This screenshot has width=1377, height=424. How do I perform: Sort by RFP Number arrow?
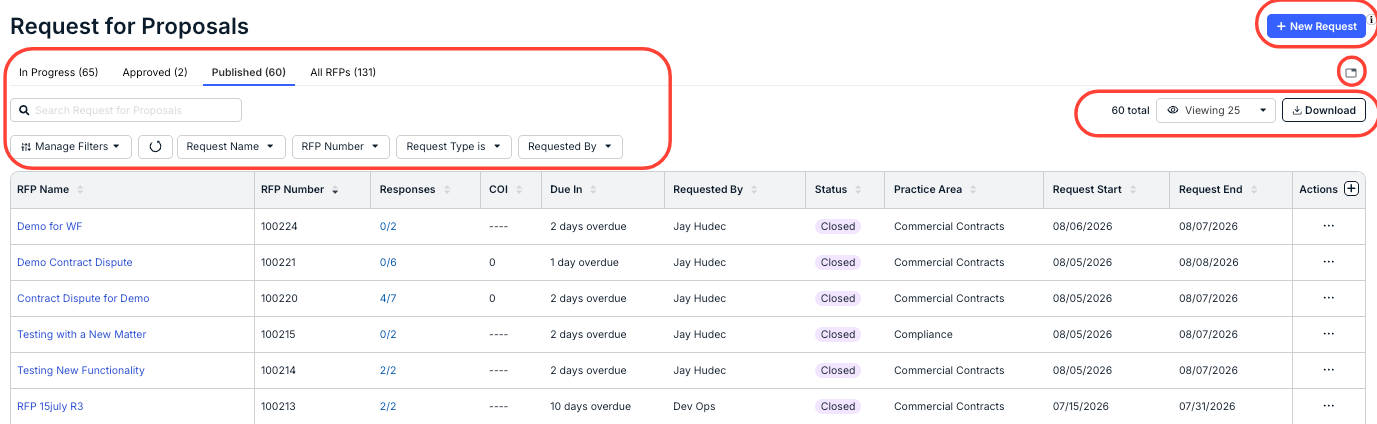tap(335, 190)
